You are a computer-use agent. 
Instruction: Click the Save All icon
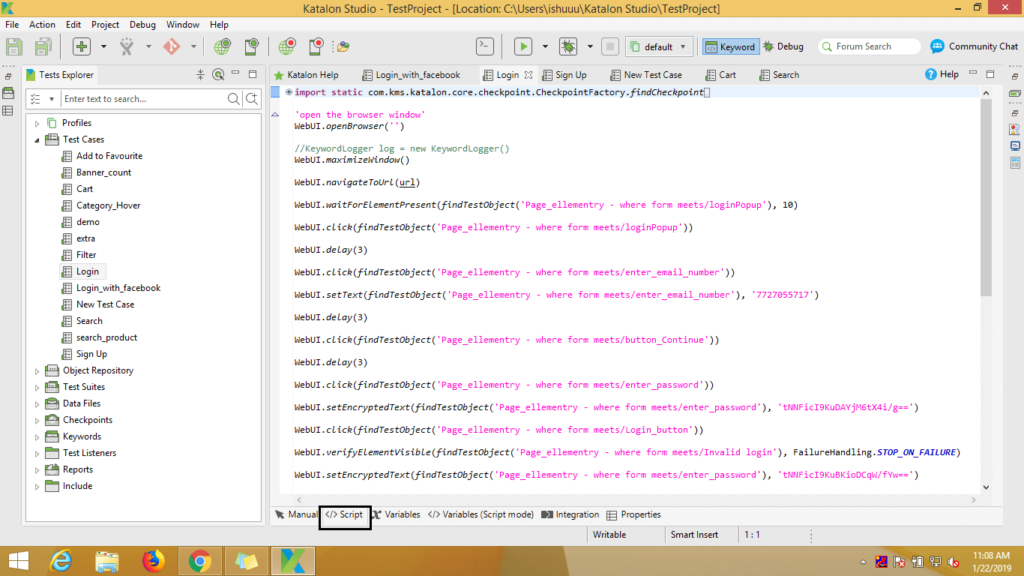tap(43, 46)
